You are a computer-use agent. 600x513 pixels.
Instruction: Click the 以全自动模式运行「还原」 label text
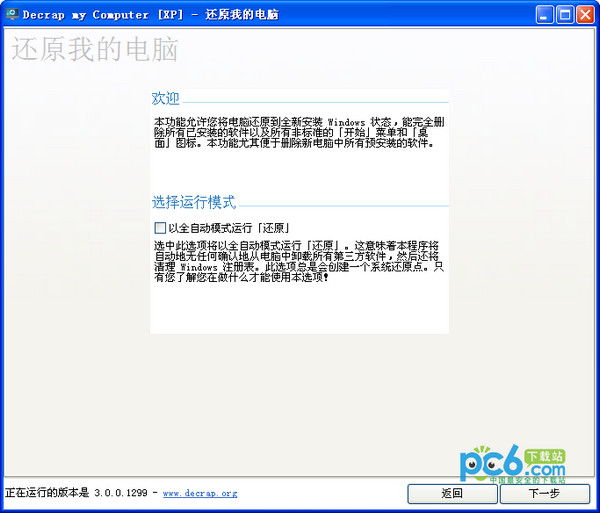pos(229,228)
